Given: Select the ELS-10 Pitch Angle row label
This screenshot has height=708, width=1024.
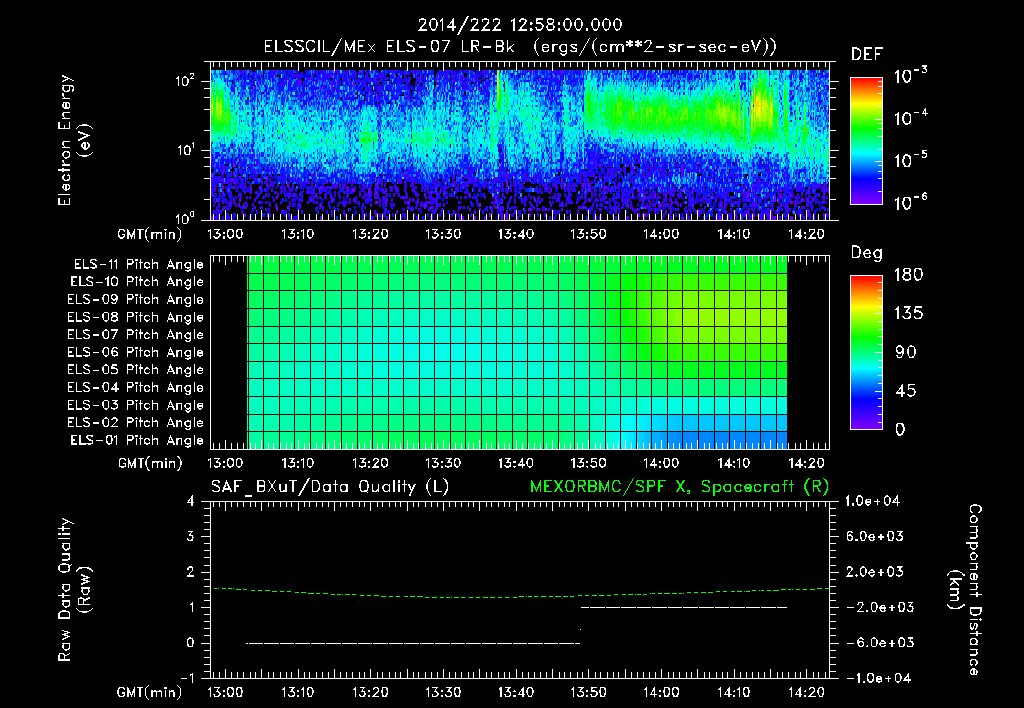Looking at the screenshot, I should 137,282.
